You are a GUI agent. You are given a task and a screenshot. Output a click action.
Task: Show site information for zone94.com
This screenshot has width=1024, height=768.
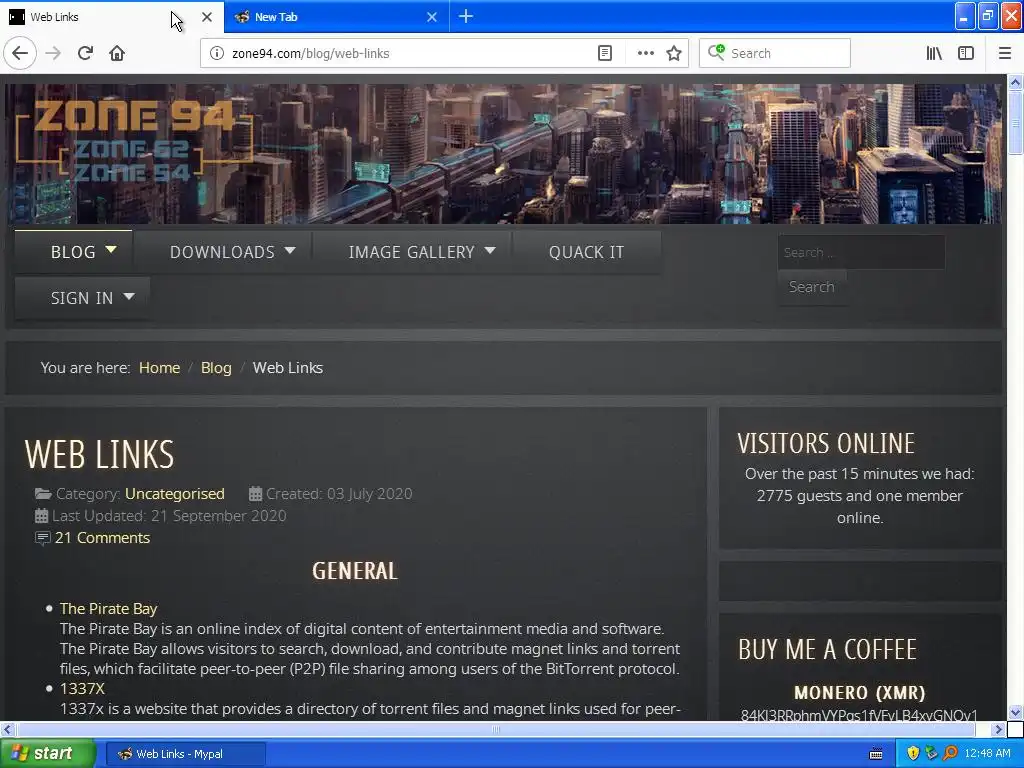[x=217, y=53]
